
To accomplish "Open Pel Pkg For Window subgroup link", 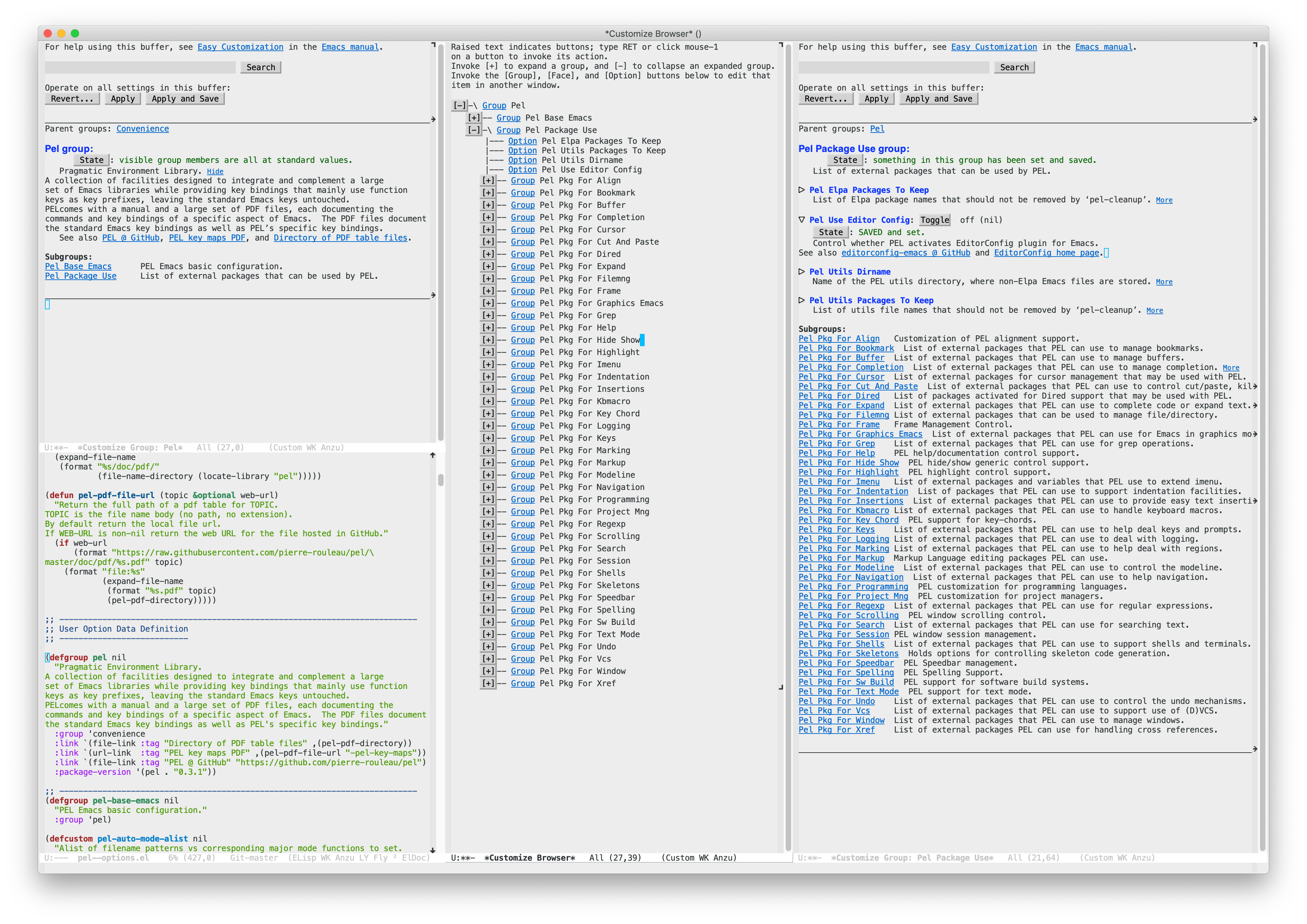I will coord(841,720).
